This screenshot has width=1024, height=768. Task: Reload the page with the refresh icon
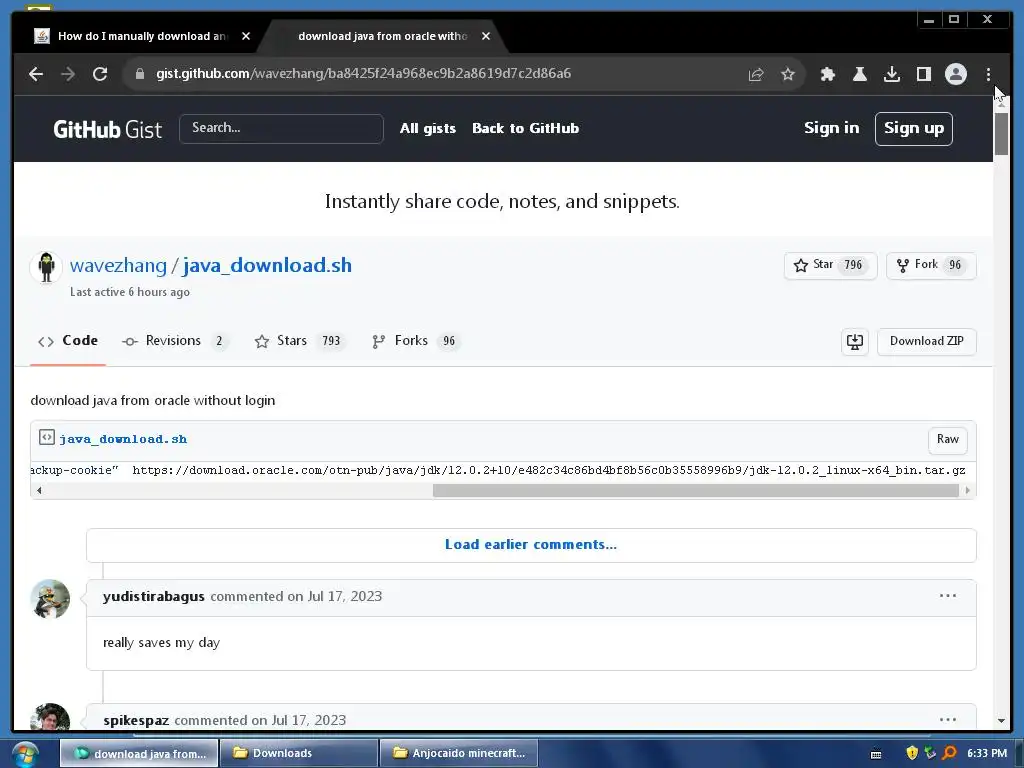click(100, 74)
